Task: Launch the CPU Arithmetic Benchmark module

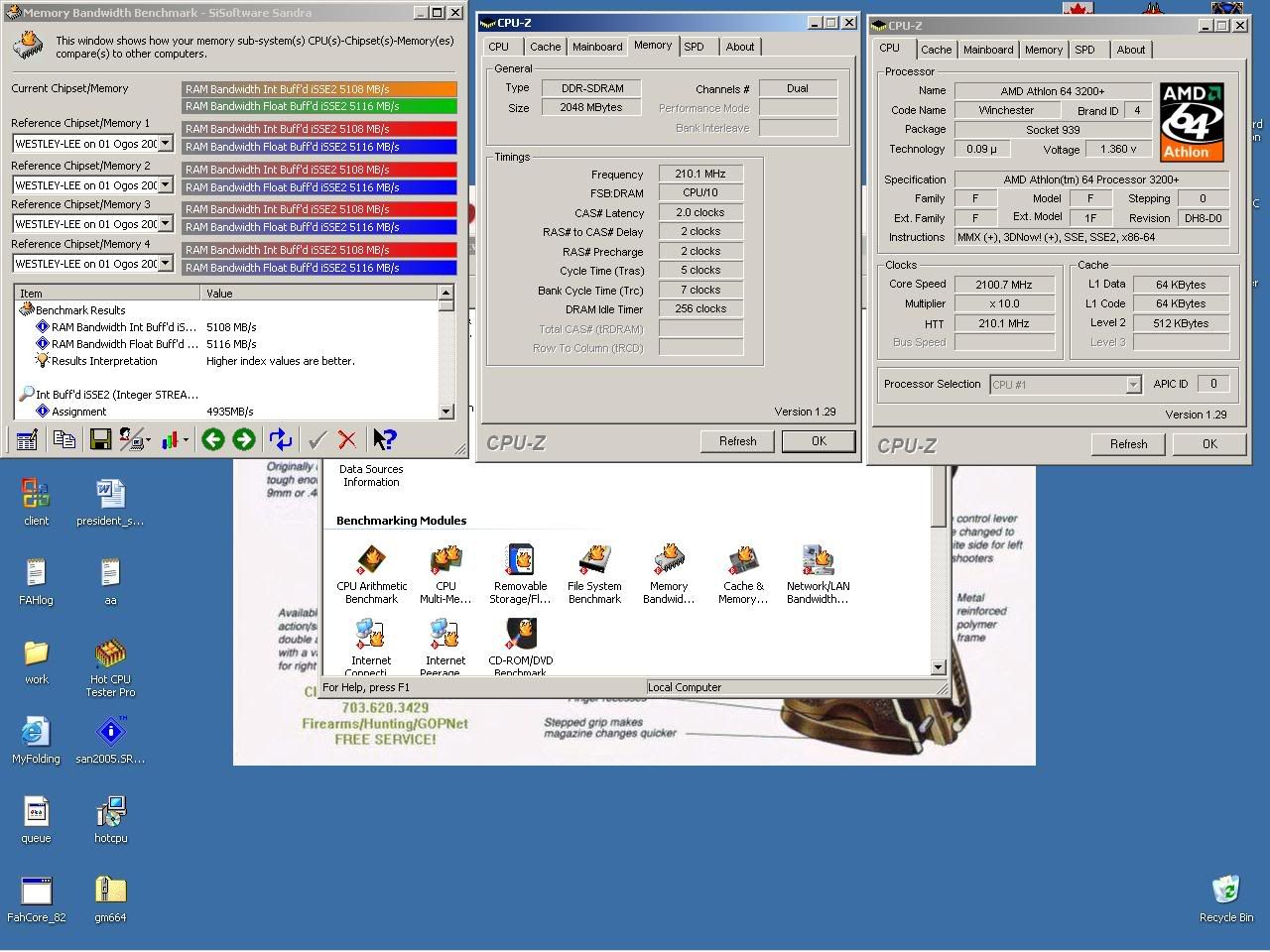Action: pyautogui.click(x=370, y=565)
